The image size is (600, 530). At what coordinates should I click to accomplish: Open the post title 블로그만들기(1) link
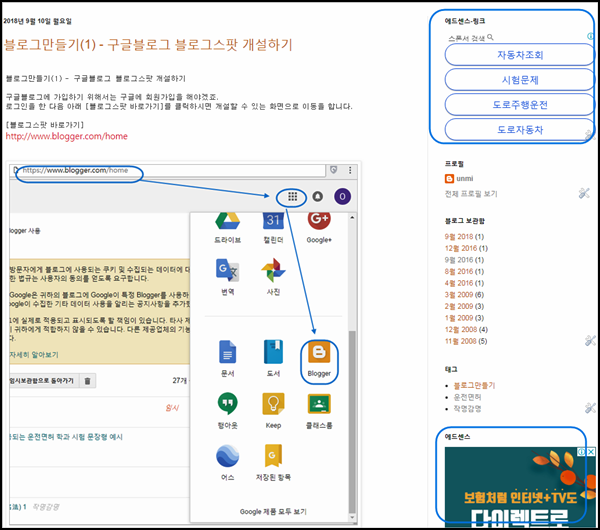tap(148, 45)
